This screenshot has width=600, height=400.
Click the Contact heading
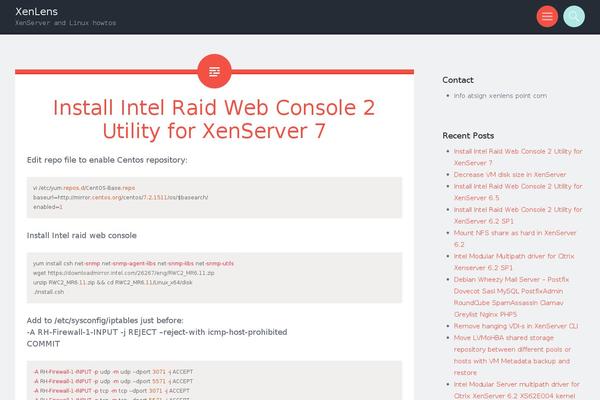(458, 80)
